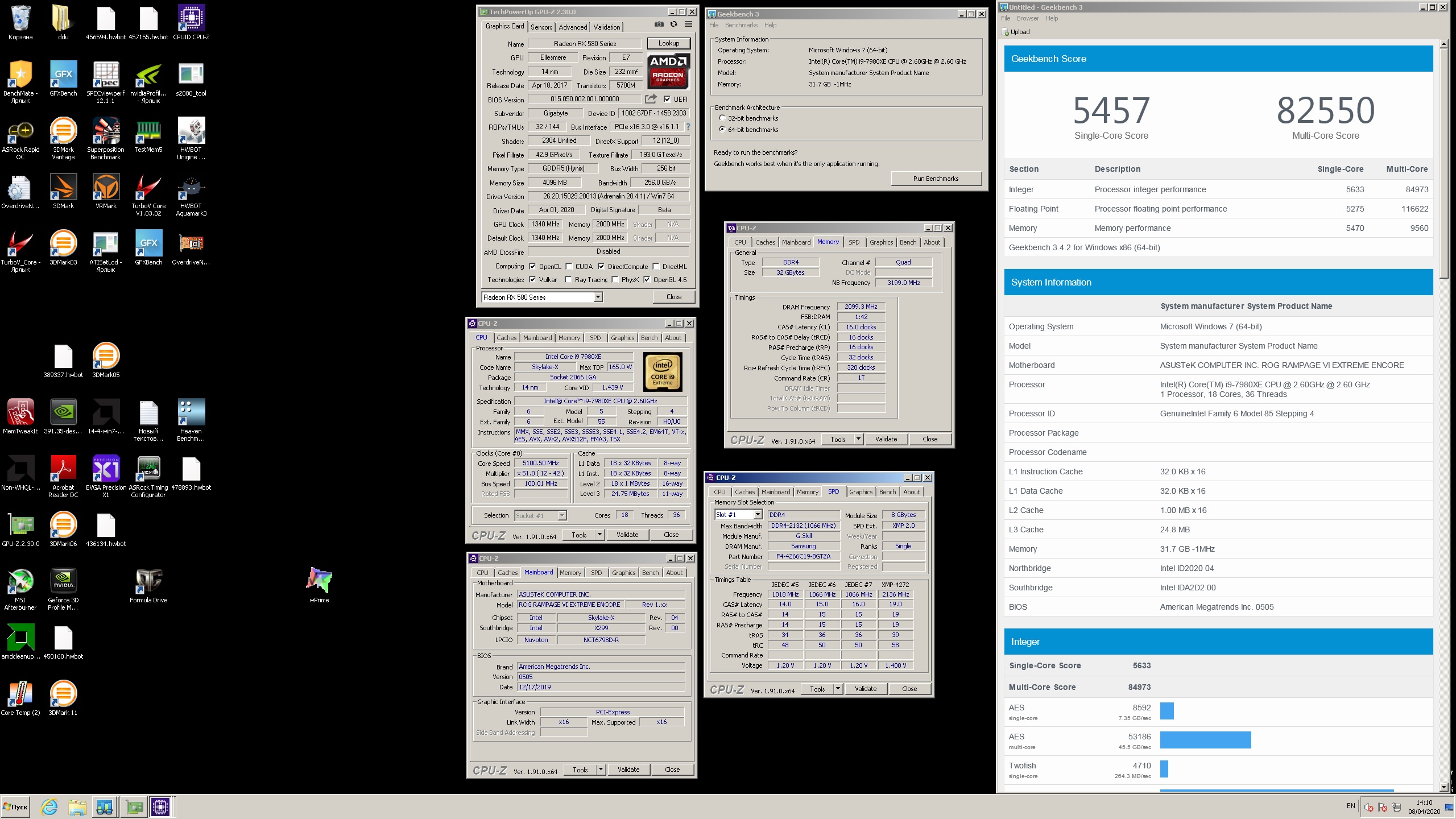Viewport: 1456px width, 819px height.
Task: Open the ASRock Timing Configurator icon
Action: click(x=148, y=476)
